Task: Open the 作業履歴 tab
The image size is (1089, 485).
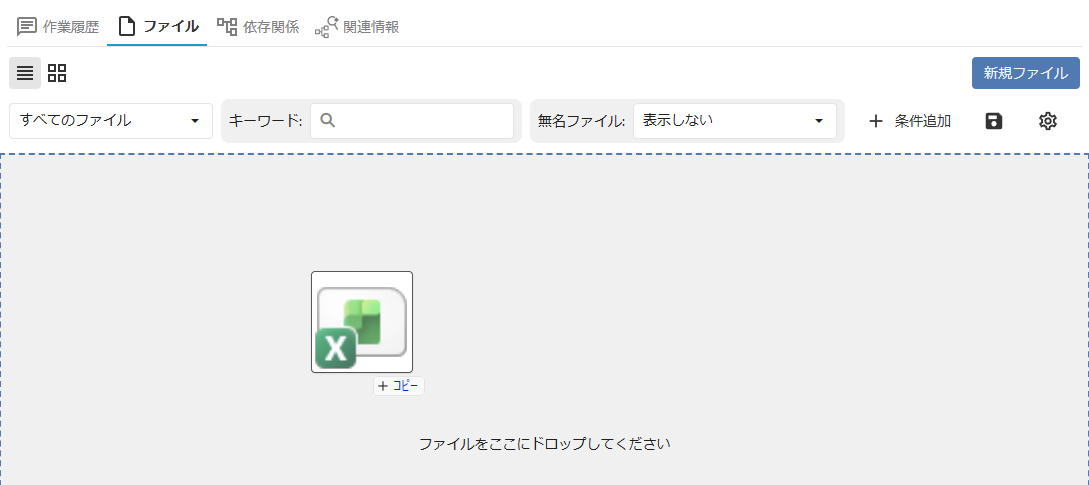Action: [58, 27]
